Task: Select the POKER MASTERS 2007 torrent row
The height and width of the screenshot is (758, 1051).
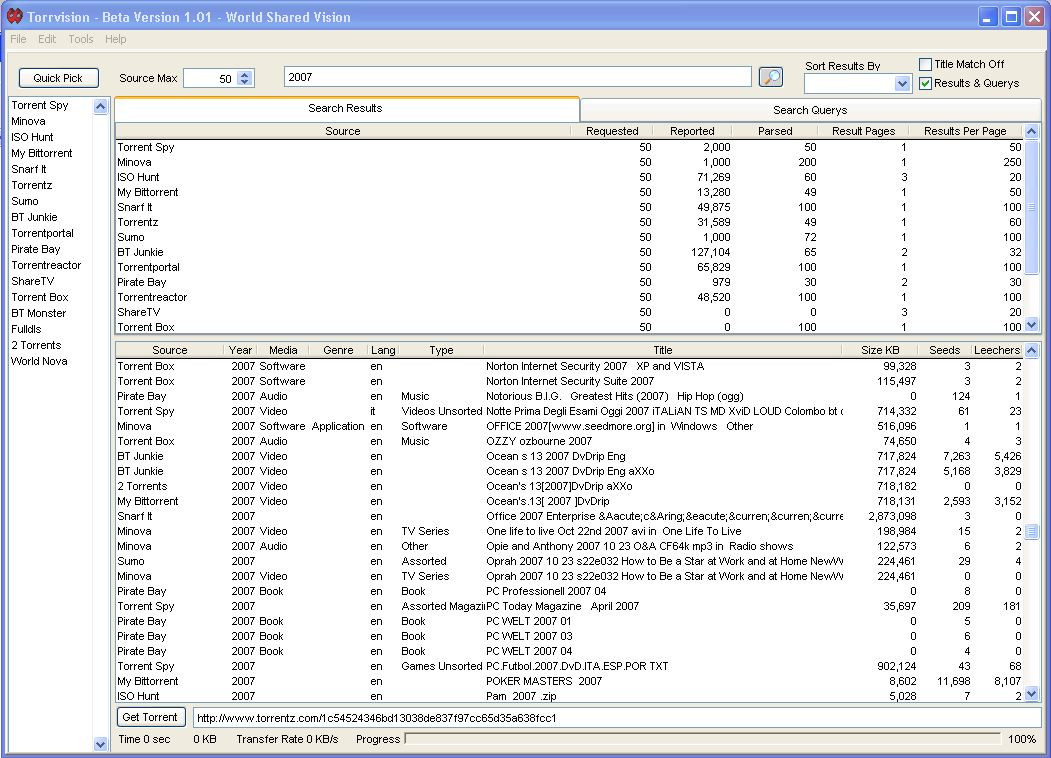Action: pyautogui.click(x=570, y=681)
